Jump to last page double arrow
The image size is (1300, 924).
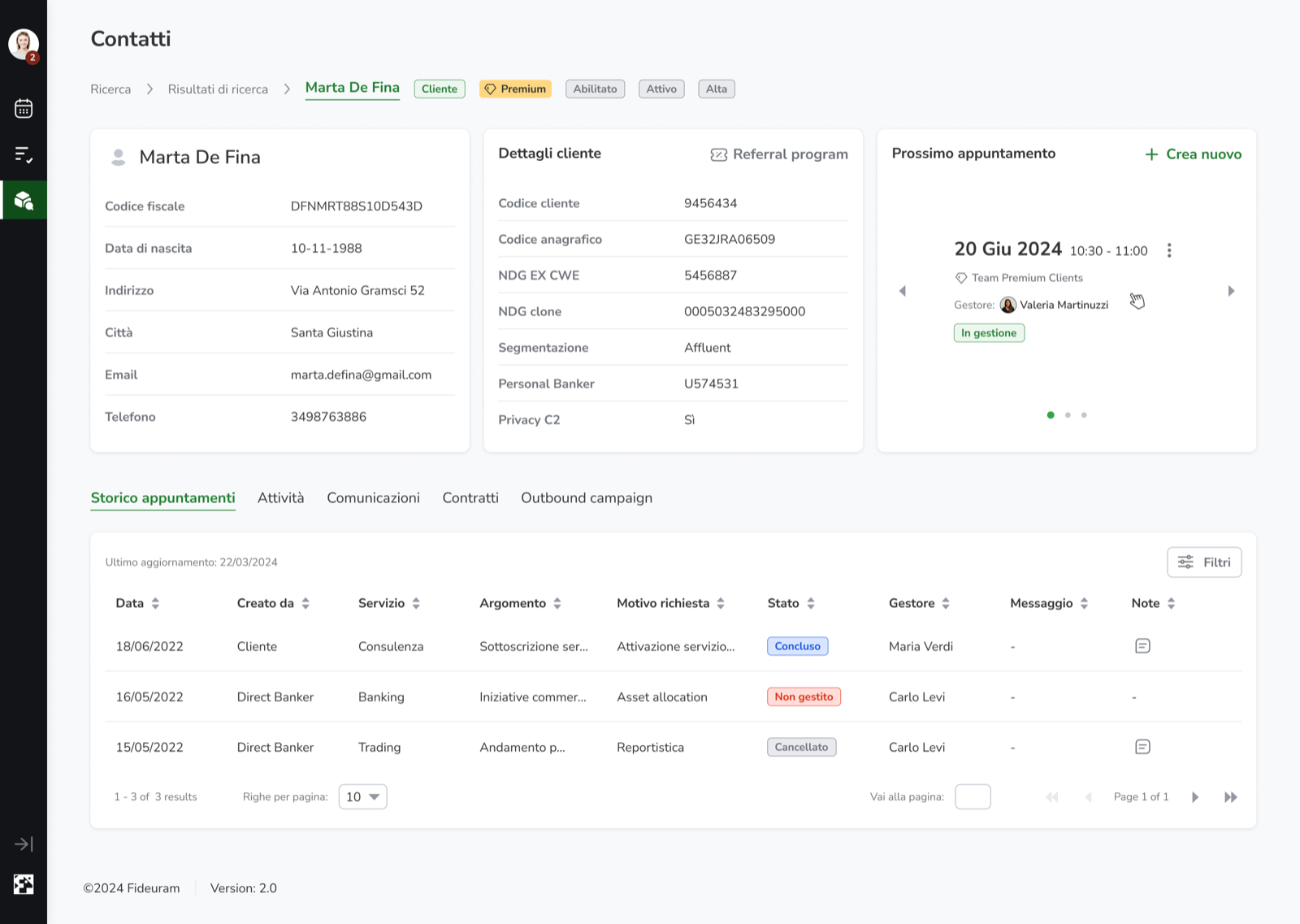1231,797
